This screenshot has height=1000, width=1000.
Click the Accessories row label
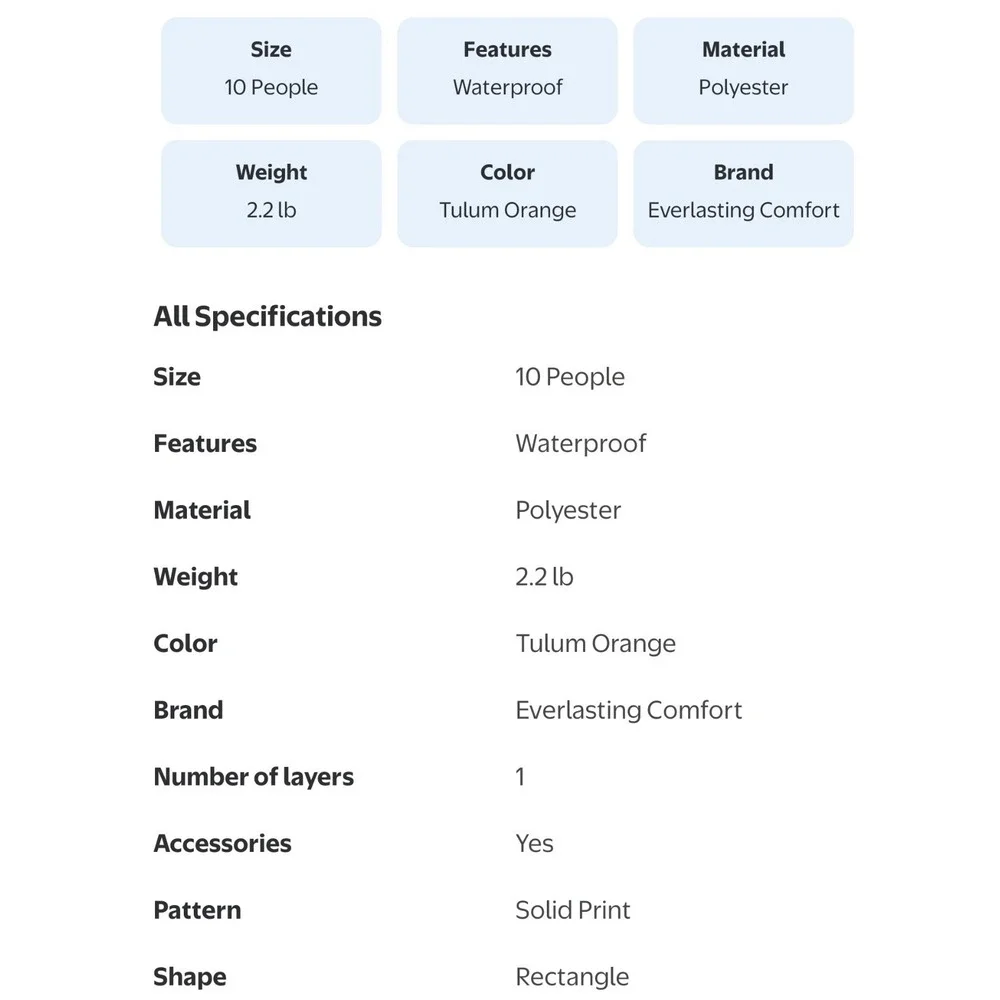tap(222, 843)
